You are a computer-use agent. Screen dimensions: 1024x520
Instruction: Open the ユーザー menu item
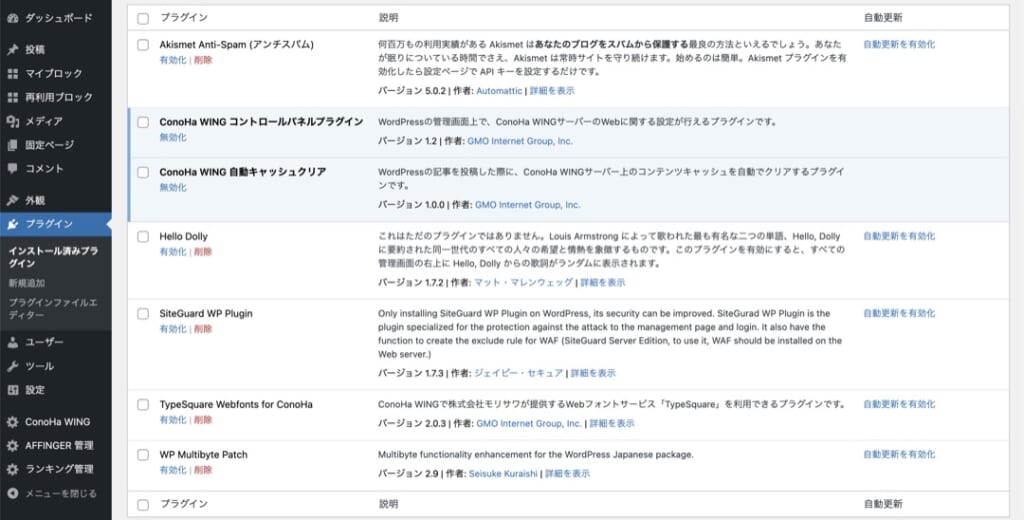[56, 342]
